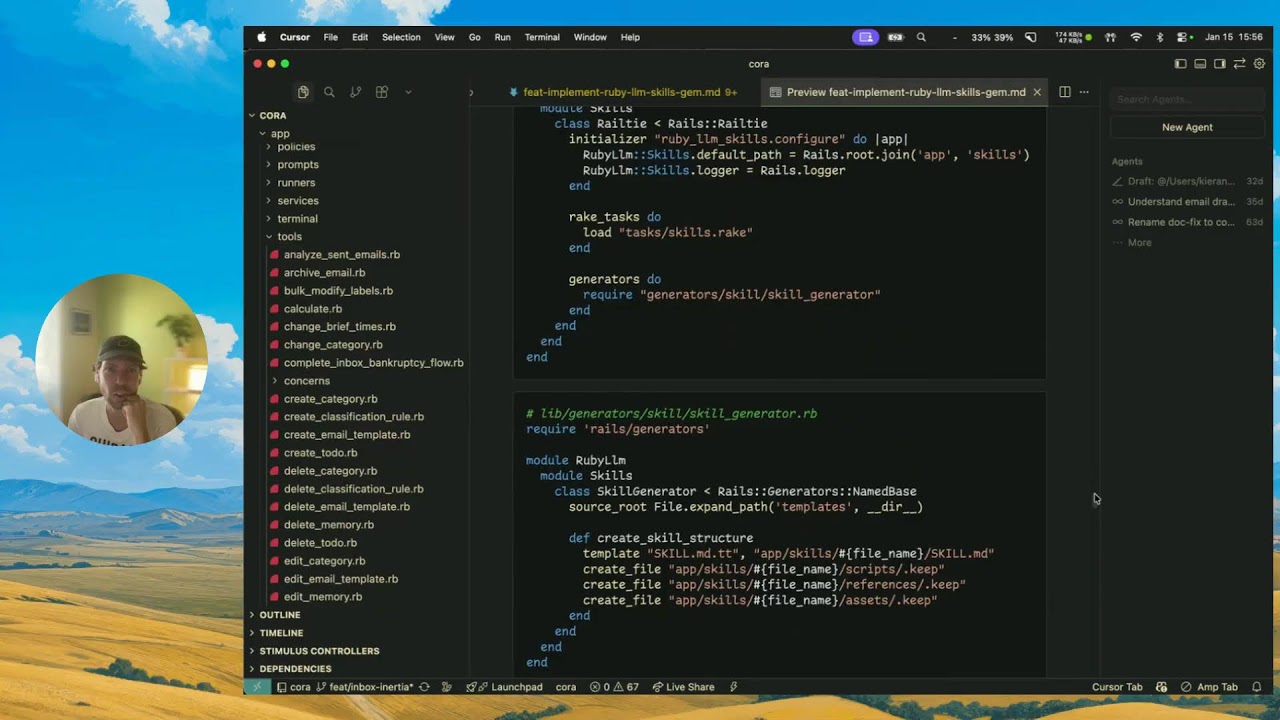This screenshot has width=1280, height=720.
Task: Click cora workspace in status bar
Action: click(293, 687)
